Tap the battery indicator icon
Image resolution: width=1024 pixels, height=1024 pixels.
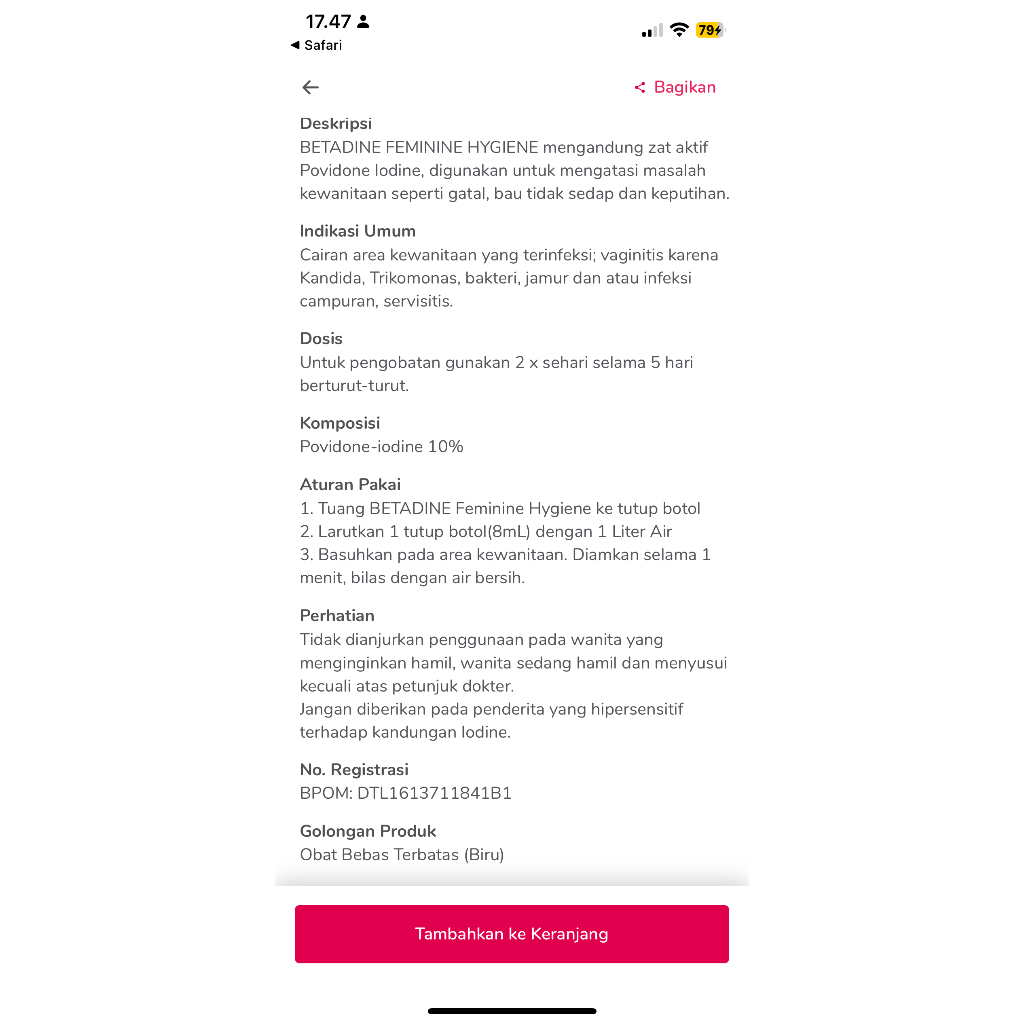coord(711,30)
